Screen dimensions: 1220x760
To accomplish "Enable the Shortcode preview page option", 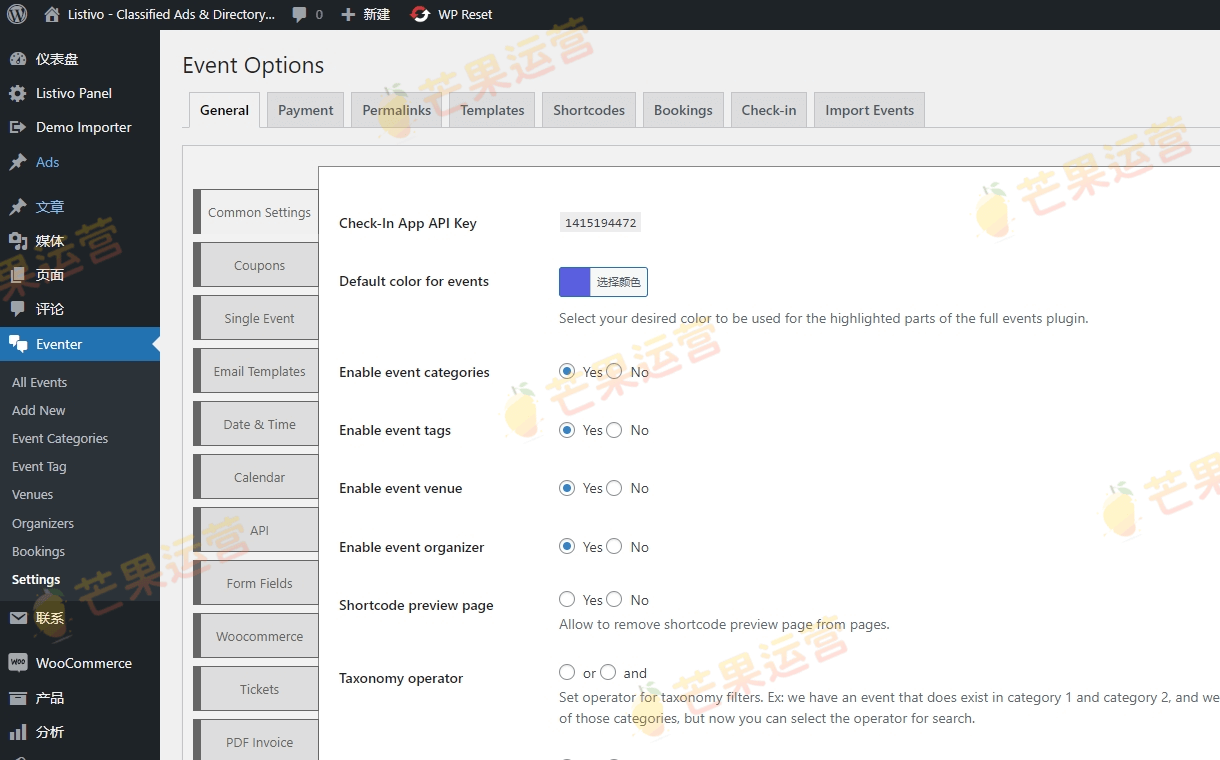I will pyautogui.click(x=567, y=599).
